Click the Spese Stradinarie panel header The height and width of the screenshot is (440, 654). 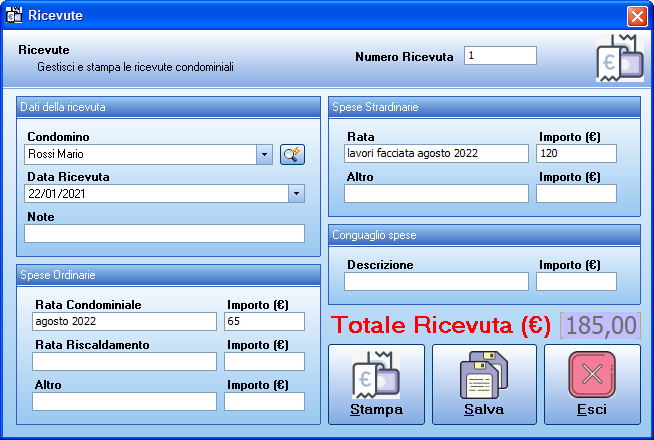pyautogui.click(x=484, y=107)
